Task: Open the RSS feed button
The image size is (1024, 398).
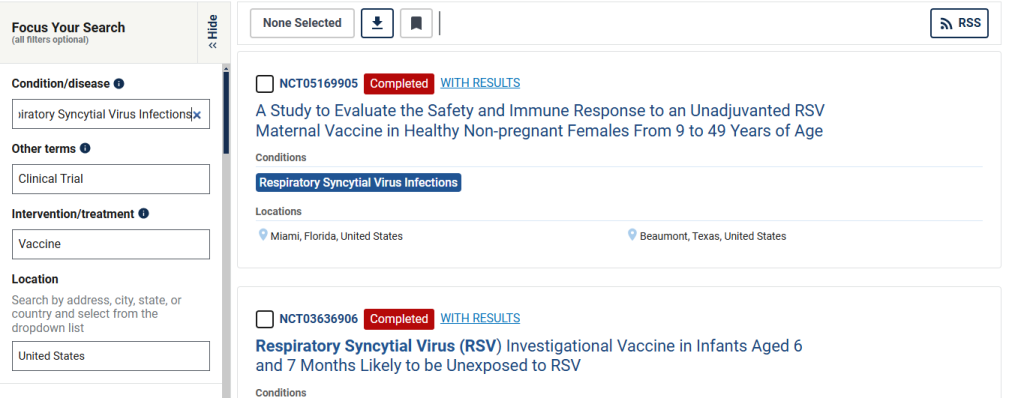Action: 959,24
